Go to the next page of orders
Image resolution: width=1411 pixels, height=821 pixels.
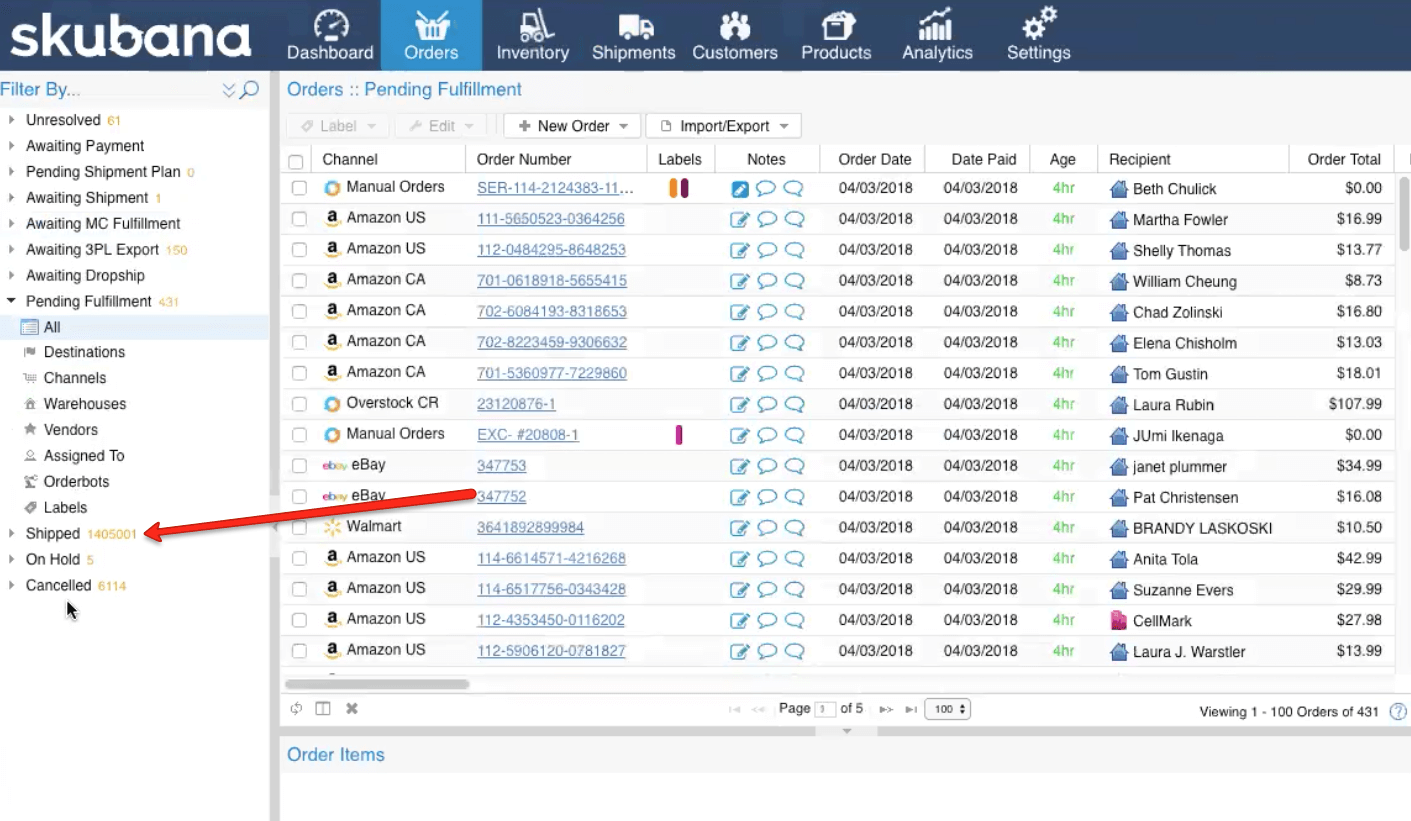[886, 709]
